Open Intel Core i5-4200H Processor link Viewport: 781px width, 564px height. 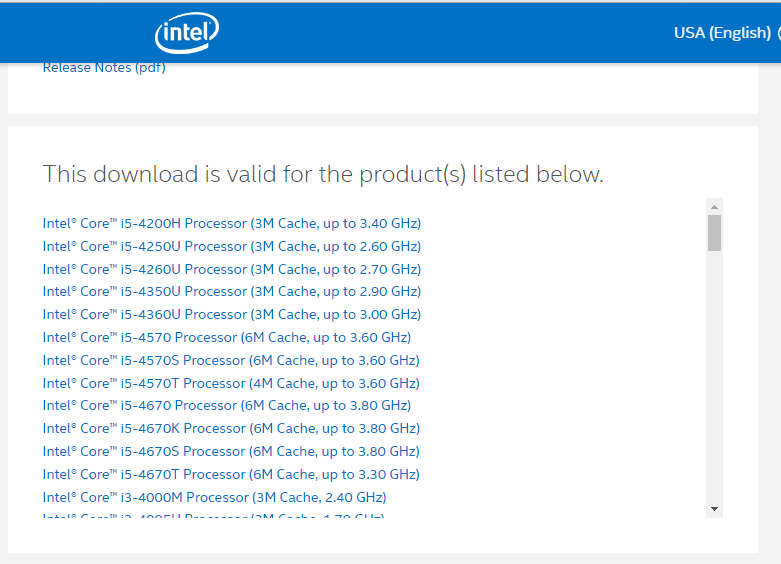click(x=231, y=223)
